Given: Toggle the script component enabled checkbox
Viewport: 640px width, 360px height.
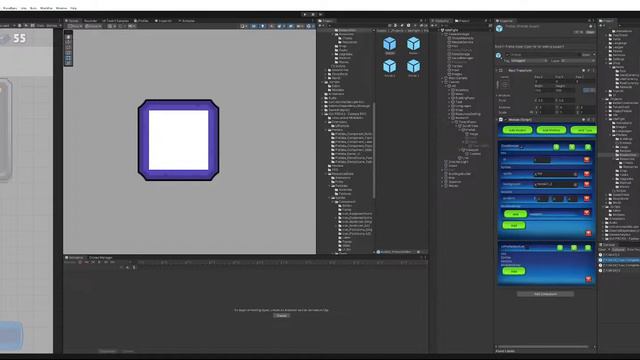Looking at the screenshot, I should pos(505,120).
